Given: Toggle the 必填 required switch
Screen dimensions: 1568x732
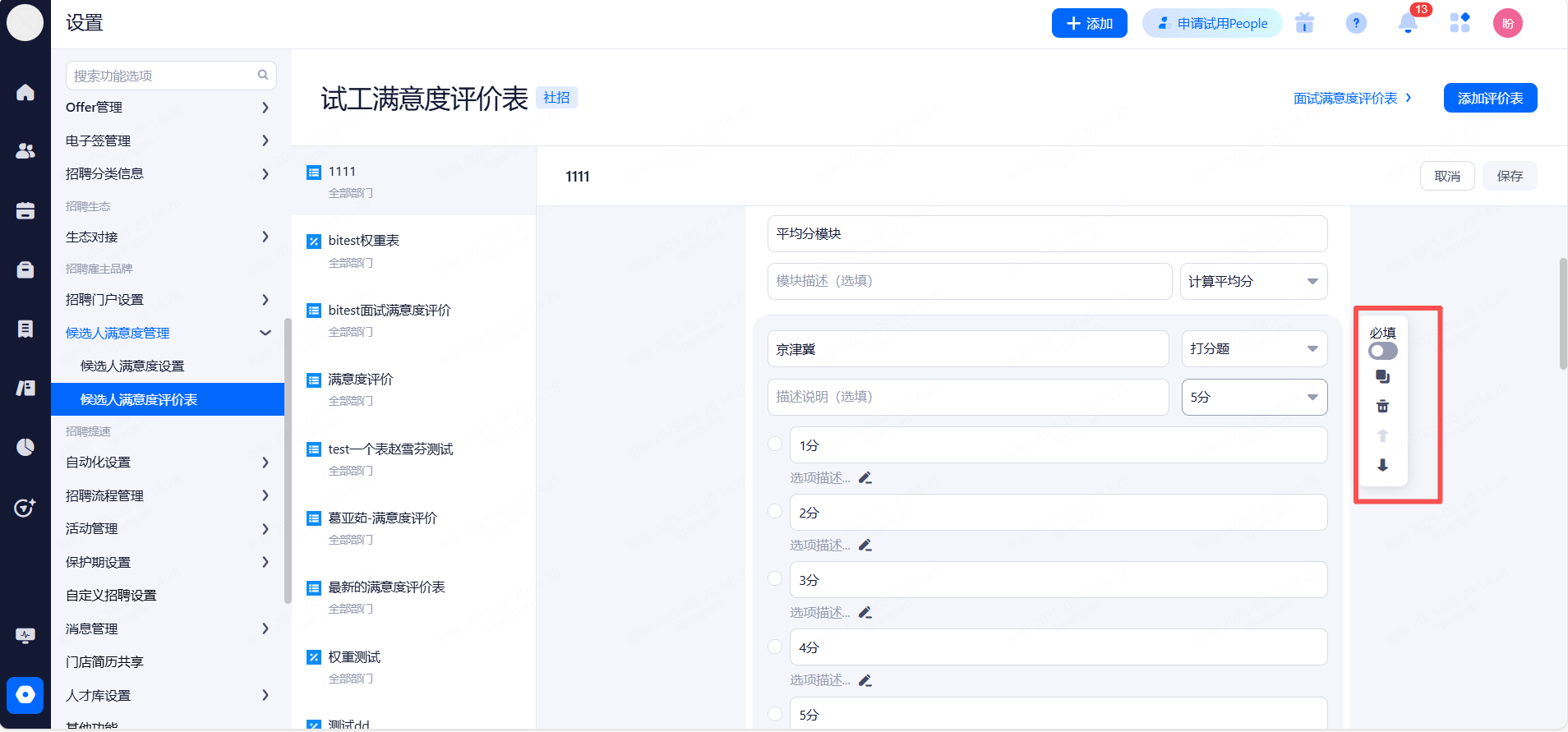Looking at the screenshot, I should pos(1382,352).
